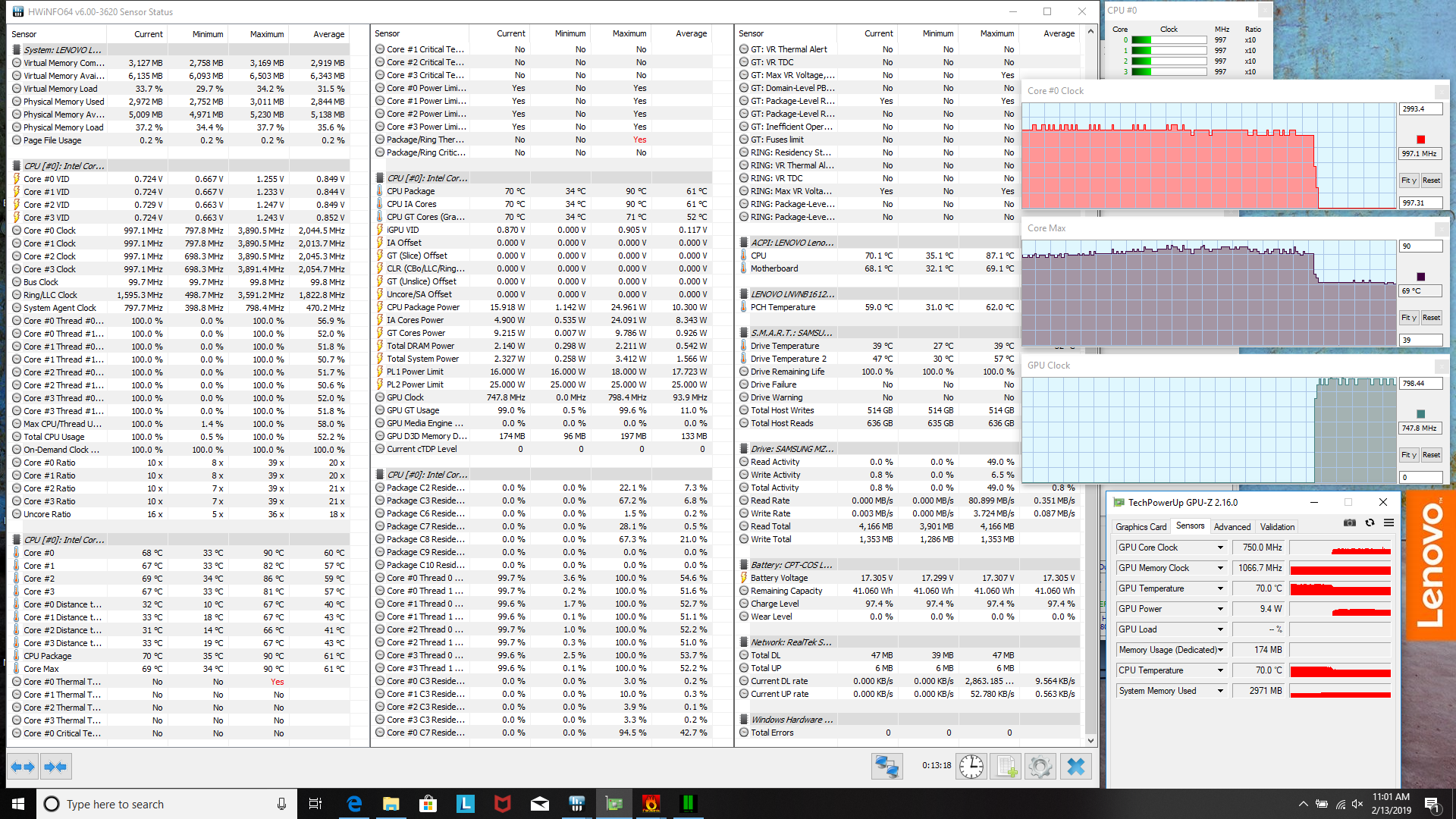Take a GPU-Z screenshot with camera icon

tap(1350, 522)
